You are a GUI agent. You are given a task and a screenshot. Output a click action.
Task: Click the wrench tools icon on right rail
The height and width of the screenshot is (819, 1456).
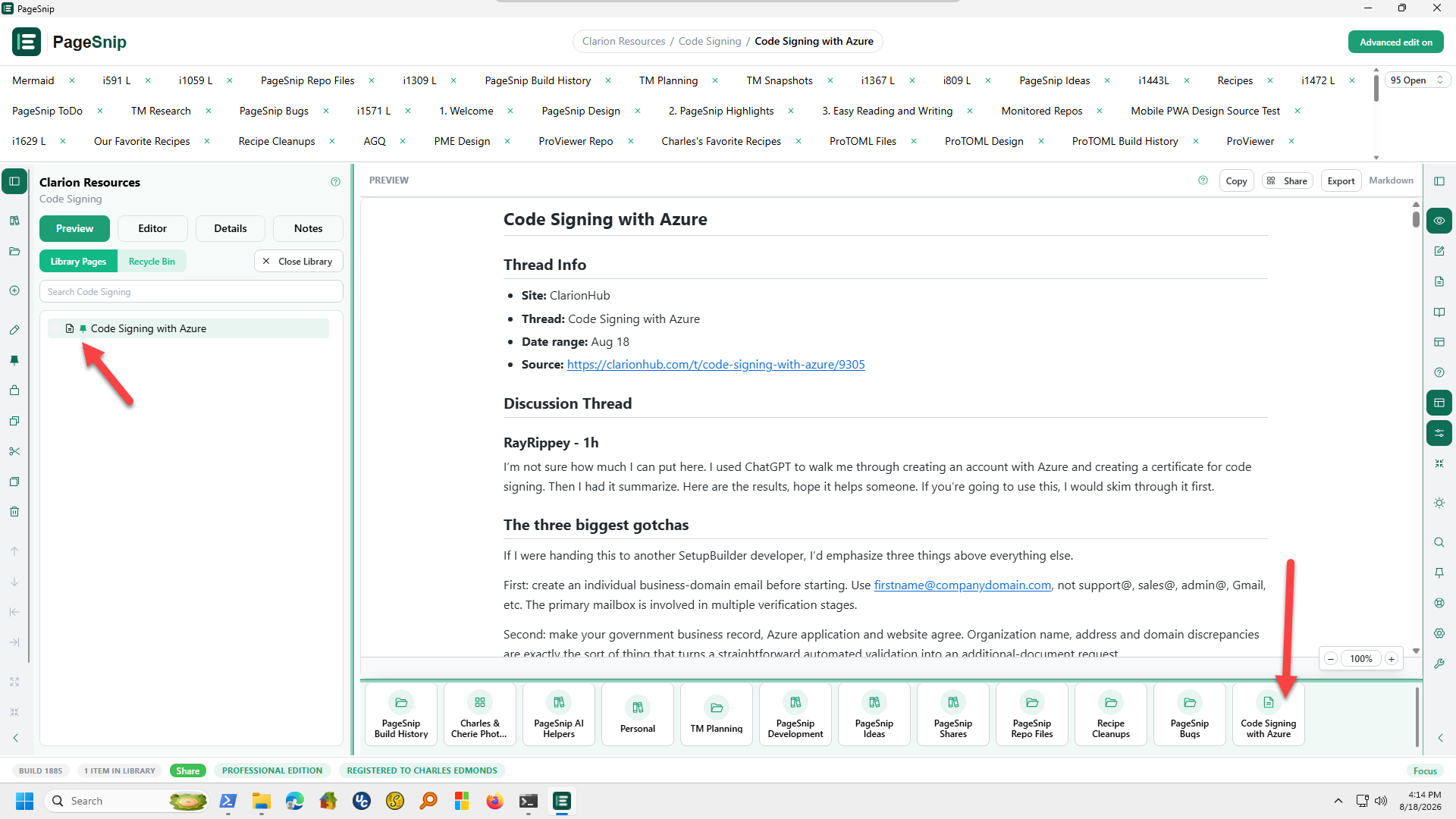pos(1439,664)
